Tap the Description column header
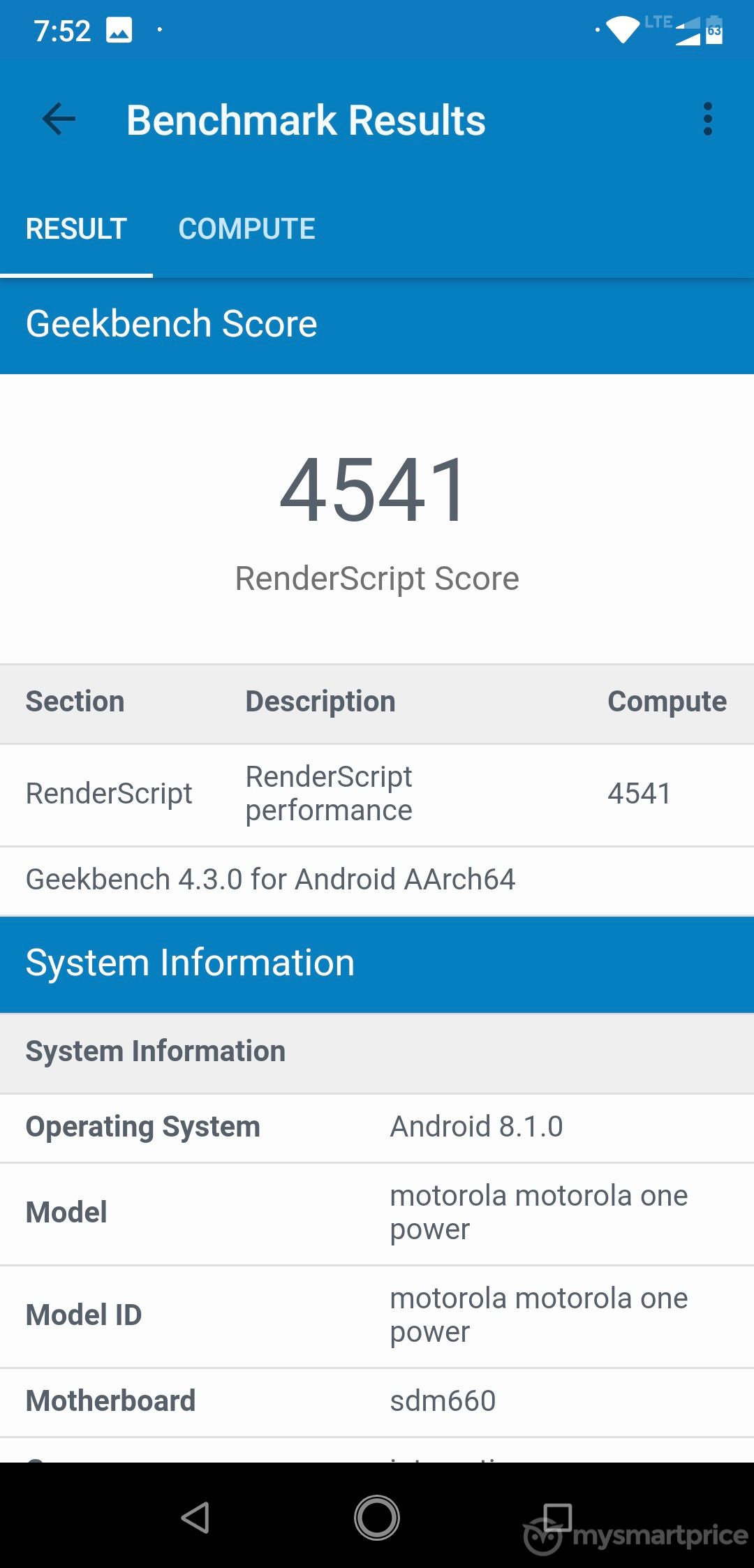This screenshot has width=754, height=1568. 320,702
